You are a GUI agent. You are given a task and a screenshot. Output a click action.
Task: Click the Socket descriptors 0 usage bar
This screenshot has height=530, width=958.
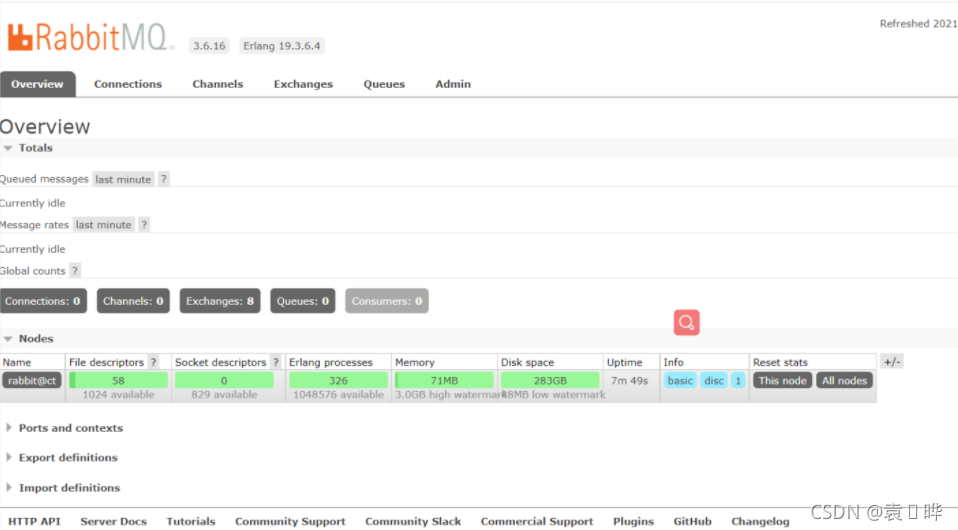pyautogui.click(x=224, y=380)
